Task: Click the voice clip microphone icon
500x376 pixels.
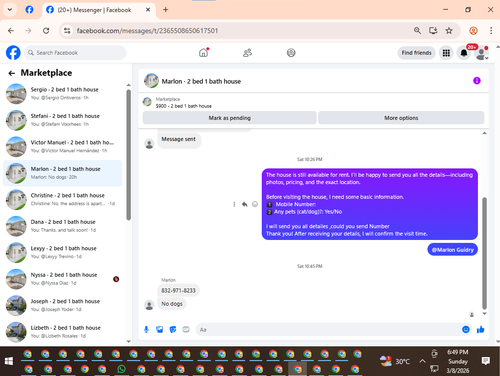Action: pos(146,330)
